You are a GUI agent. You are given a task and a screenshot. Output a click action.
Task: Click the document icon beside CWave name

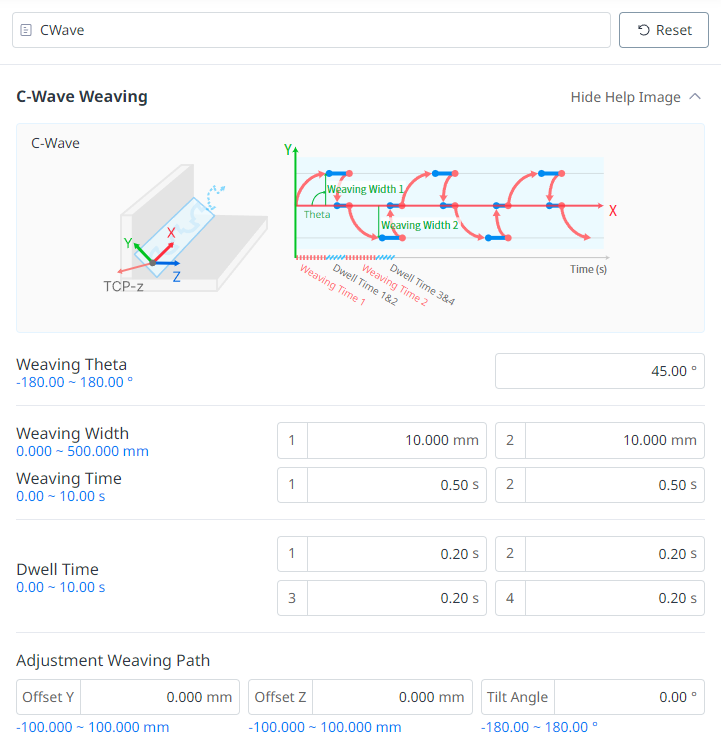tap(26, 30)
